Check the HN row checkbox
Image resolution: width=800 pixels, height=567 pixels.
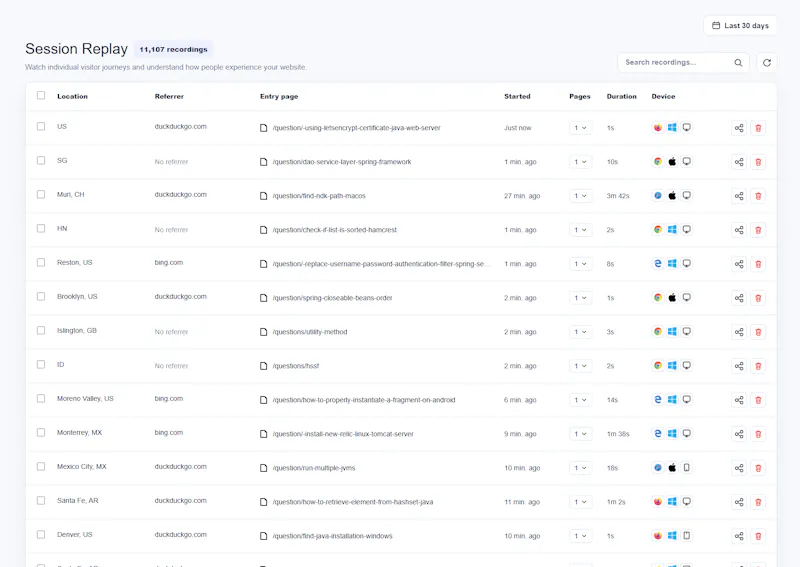point(41,228)
